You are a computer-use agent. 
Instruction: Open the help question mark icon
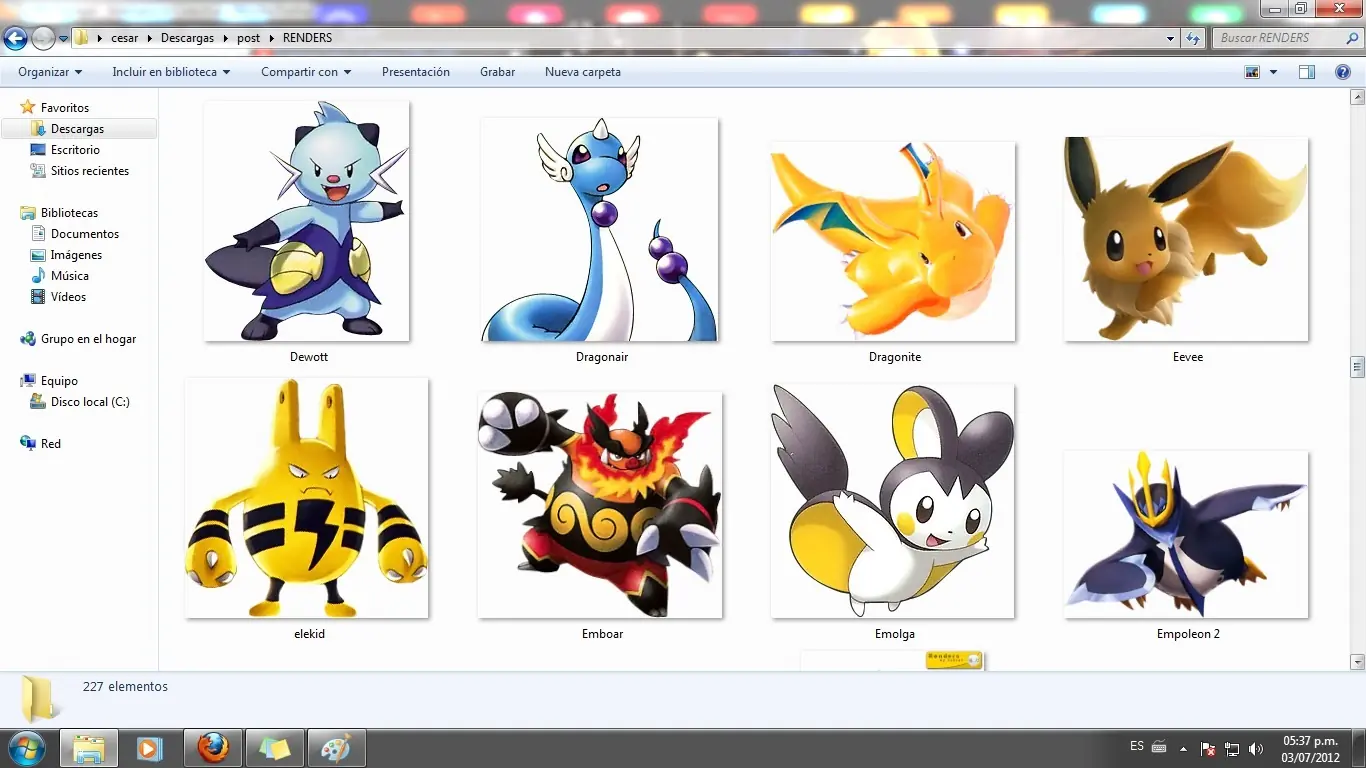pos(1343,72)
